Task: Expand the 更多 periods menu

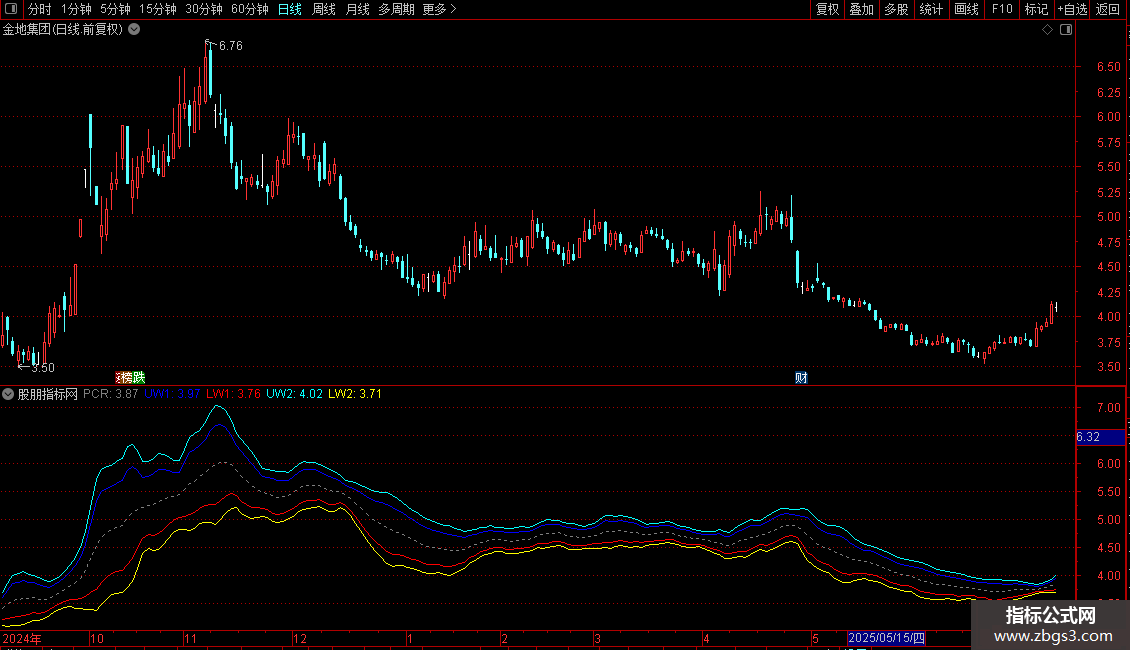Action: (x=439, y=9)
